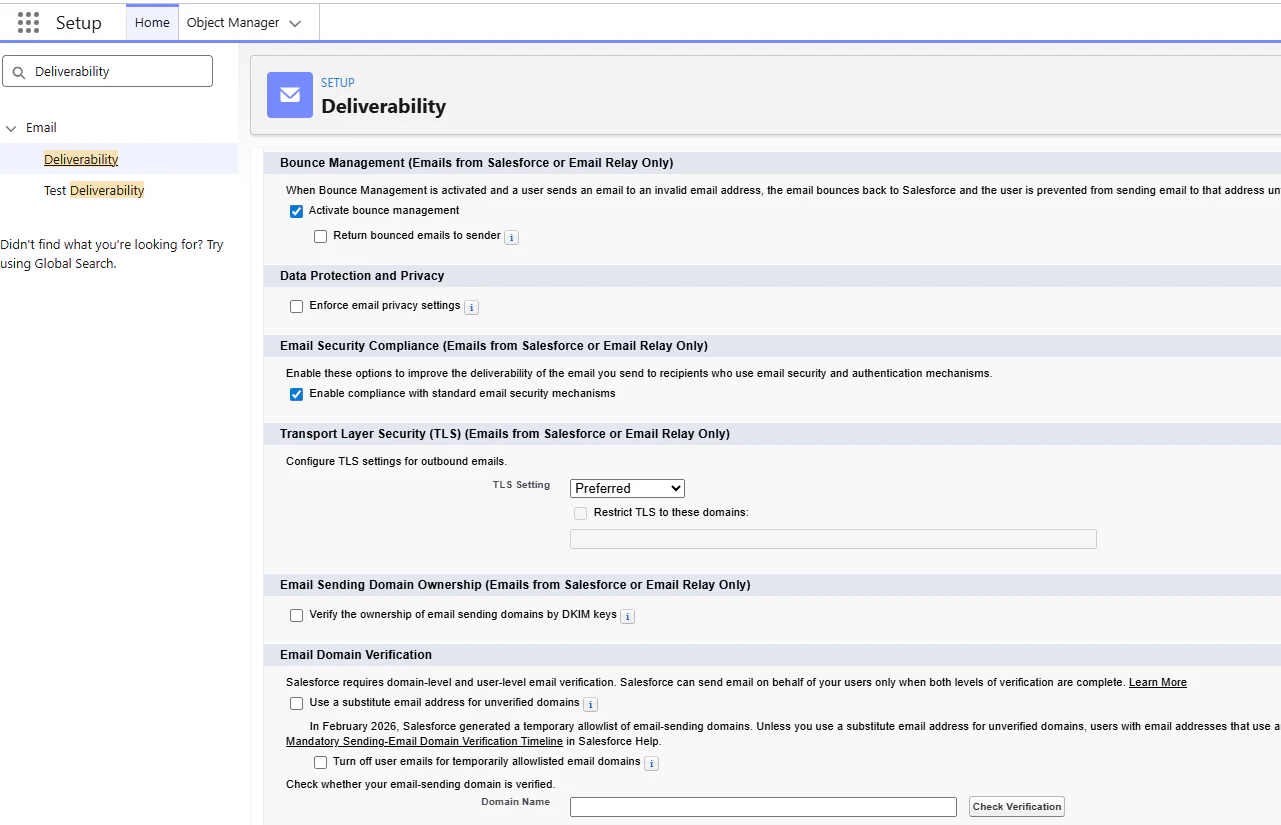Click the Deliverability envelope icon in header
Screen dimensions: 1281x825
(290, 95)
